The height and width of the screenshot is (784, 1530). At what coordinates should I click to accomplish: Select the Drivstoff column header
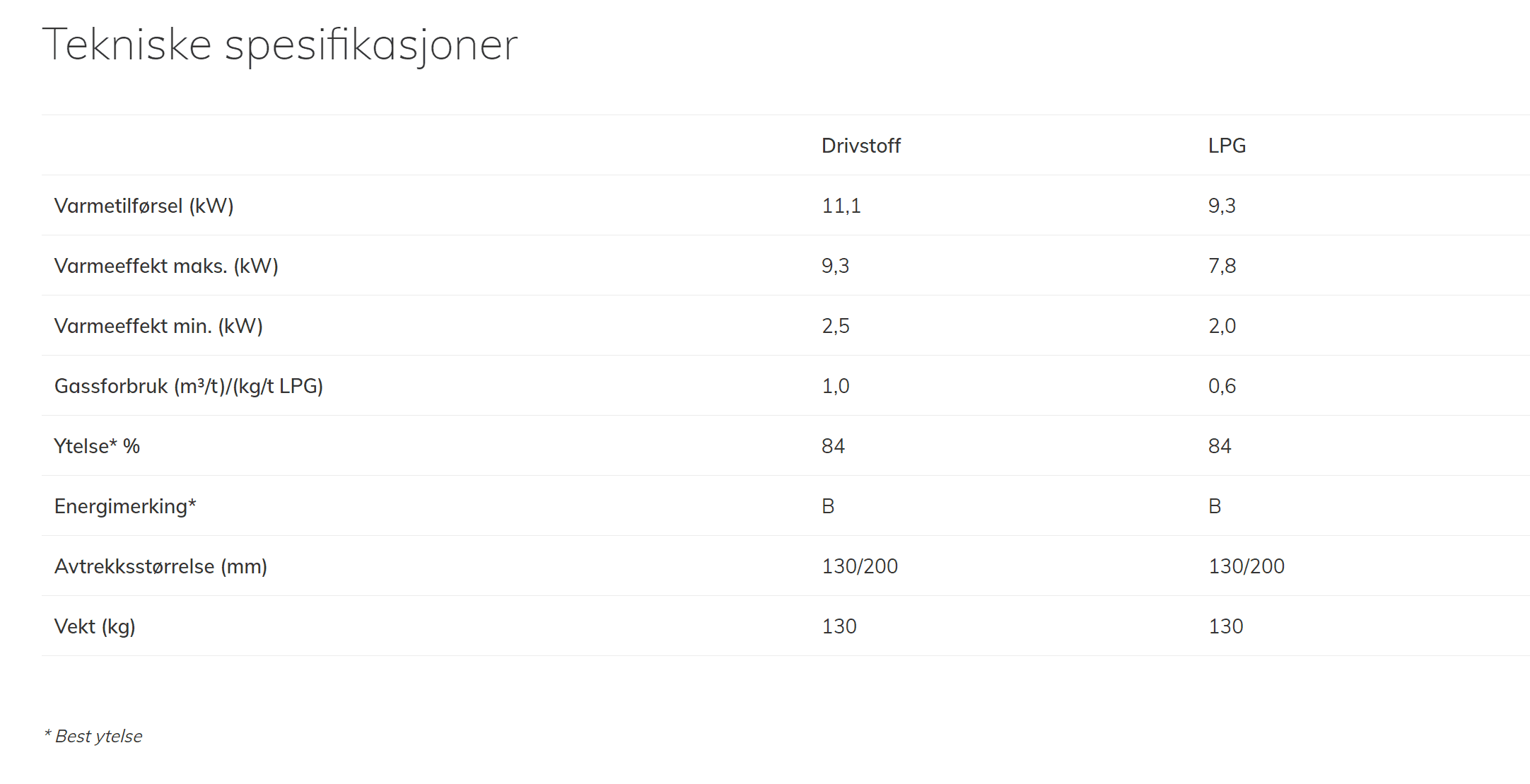[860, 146]
